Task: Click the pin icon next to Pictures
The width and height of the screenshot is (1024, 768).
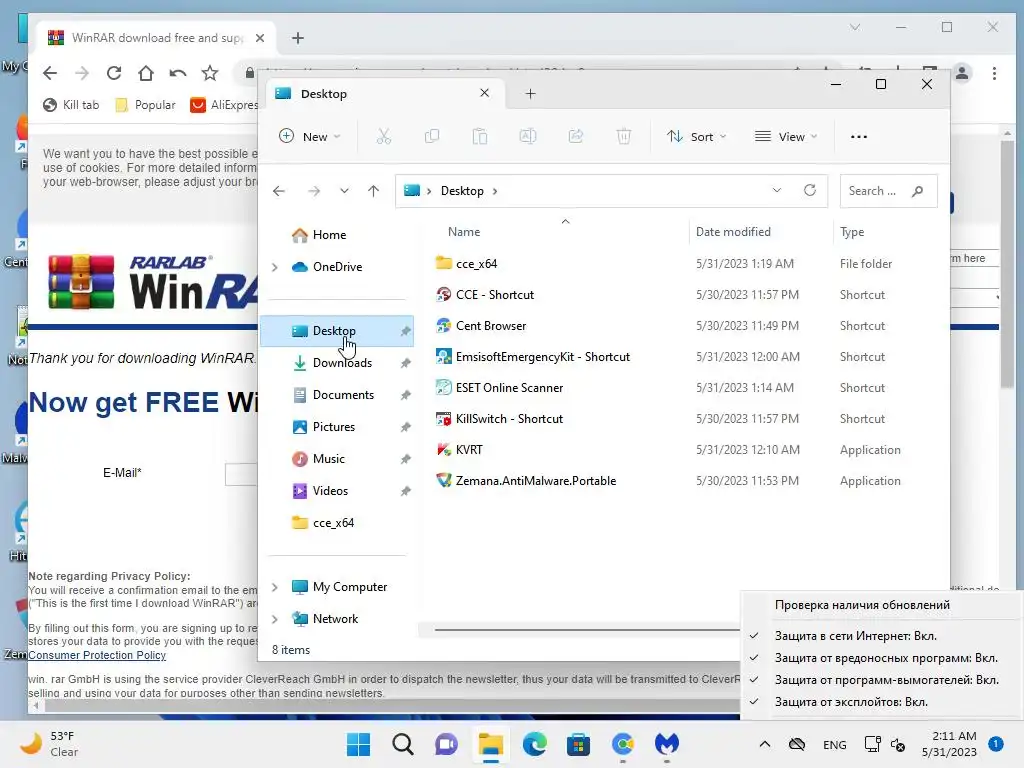Action: [406, 427]
